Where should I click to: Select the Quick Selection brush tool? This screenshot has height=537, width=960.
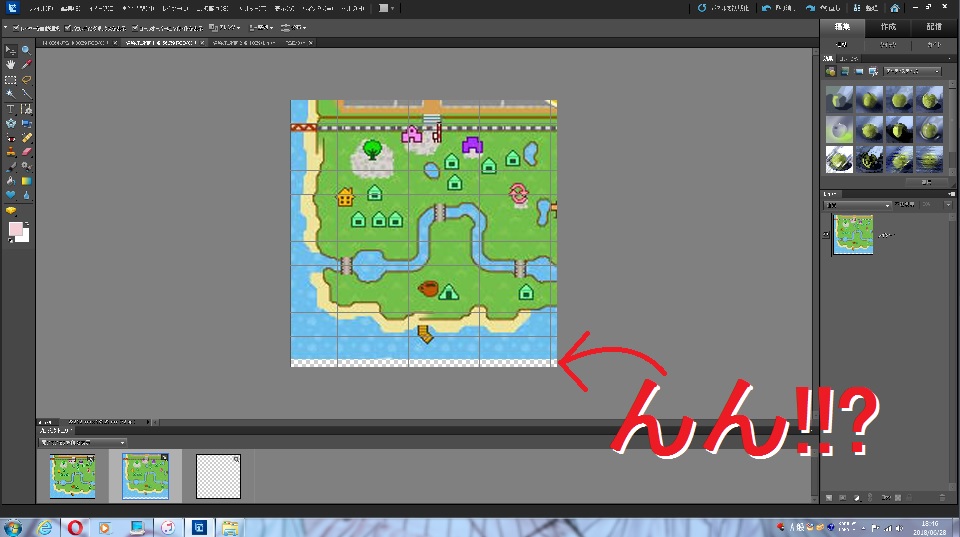point(26,94)
